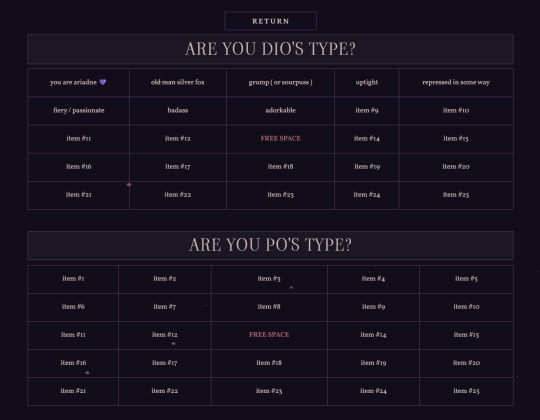Mark the 'adorkable' cell
540x420 pixels.
click(280, 111)
